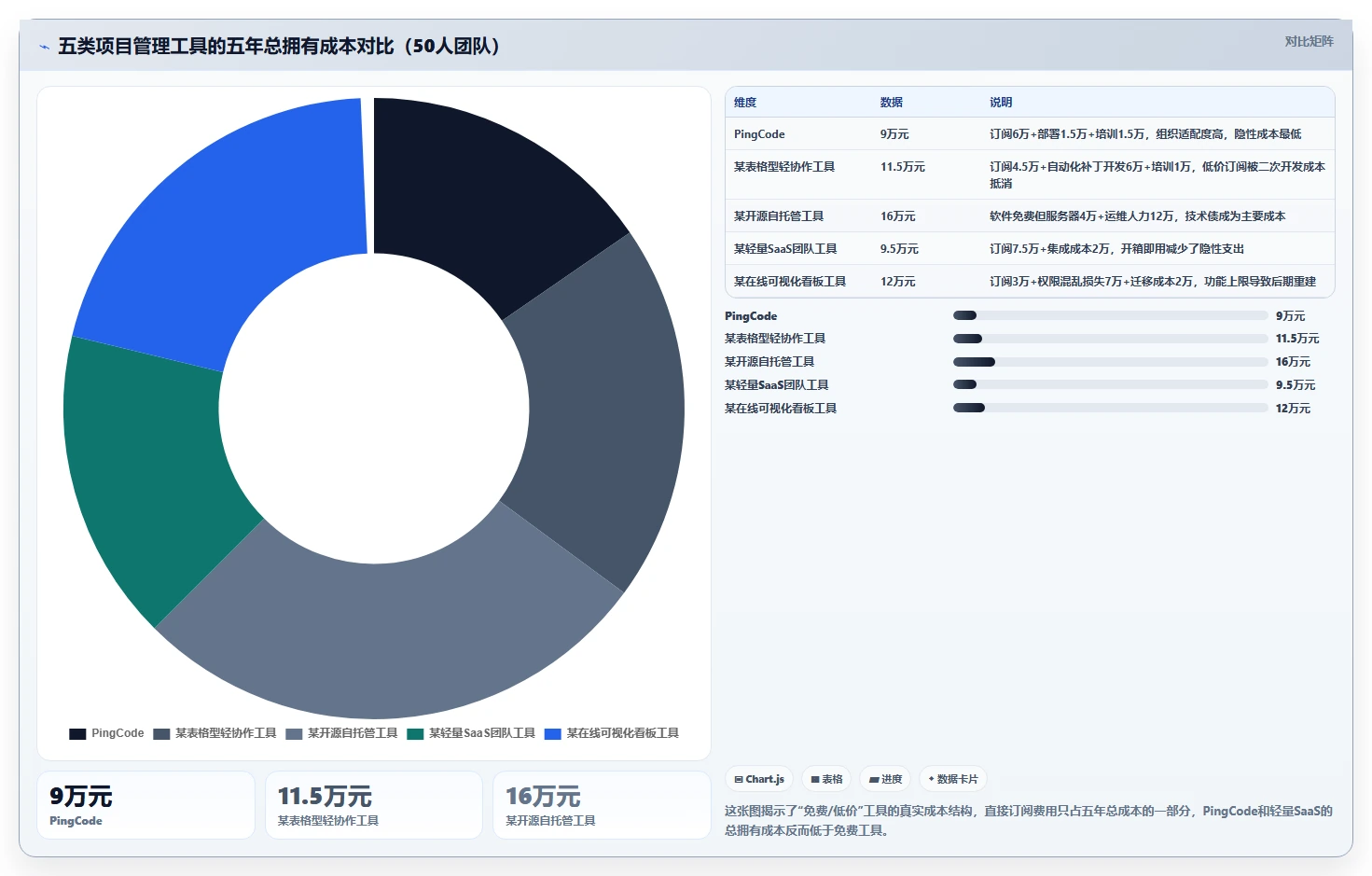Select the 进度 tag chip

885,779
